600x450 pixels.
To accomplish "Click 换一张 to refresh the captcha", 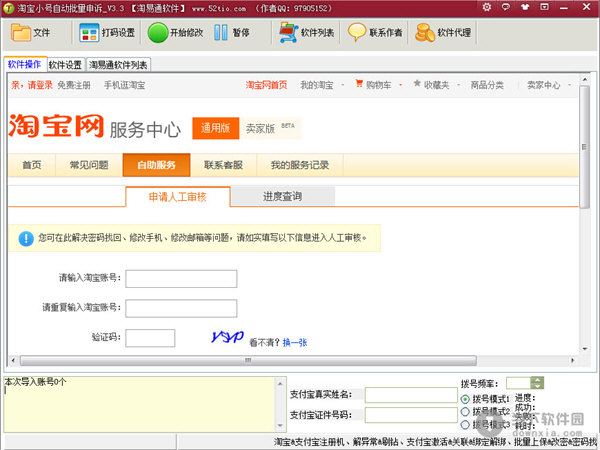I will 295,342.
